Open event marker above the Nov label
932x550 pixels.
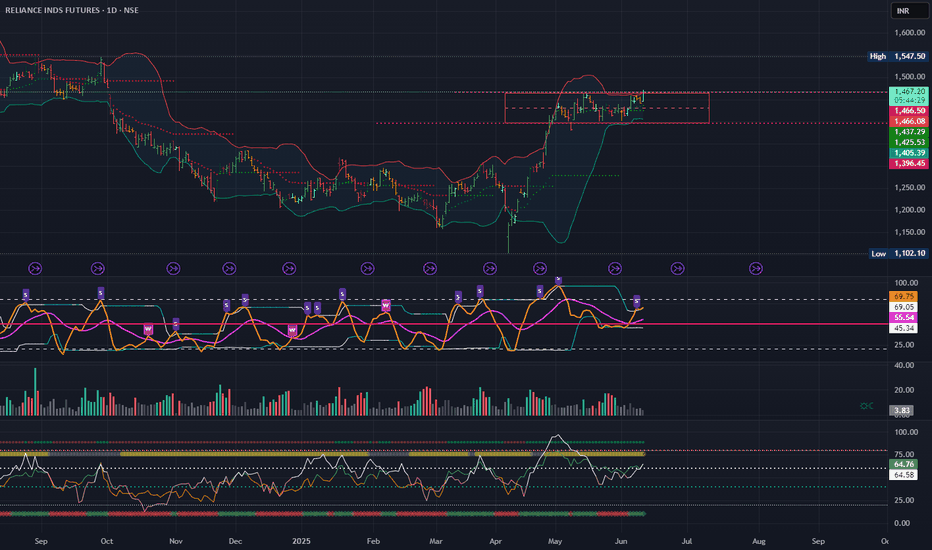(173, 269)
